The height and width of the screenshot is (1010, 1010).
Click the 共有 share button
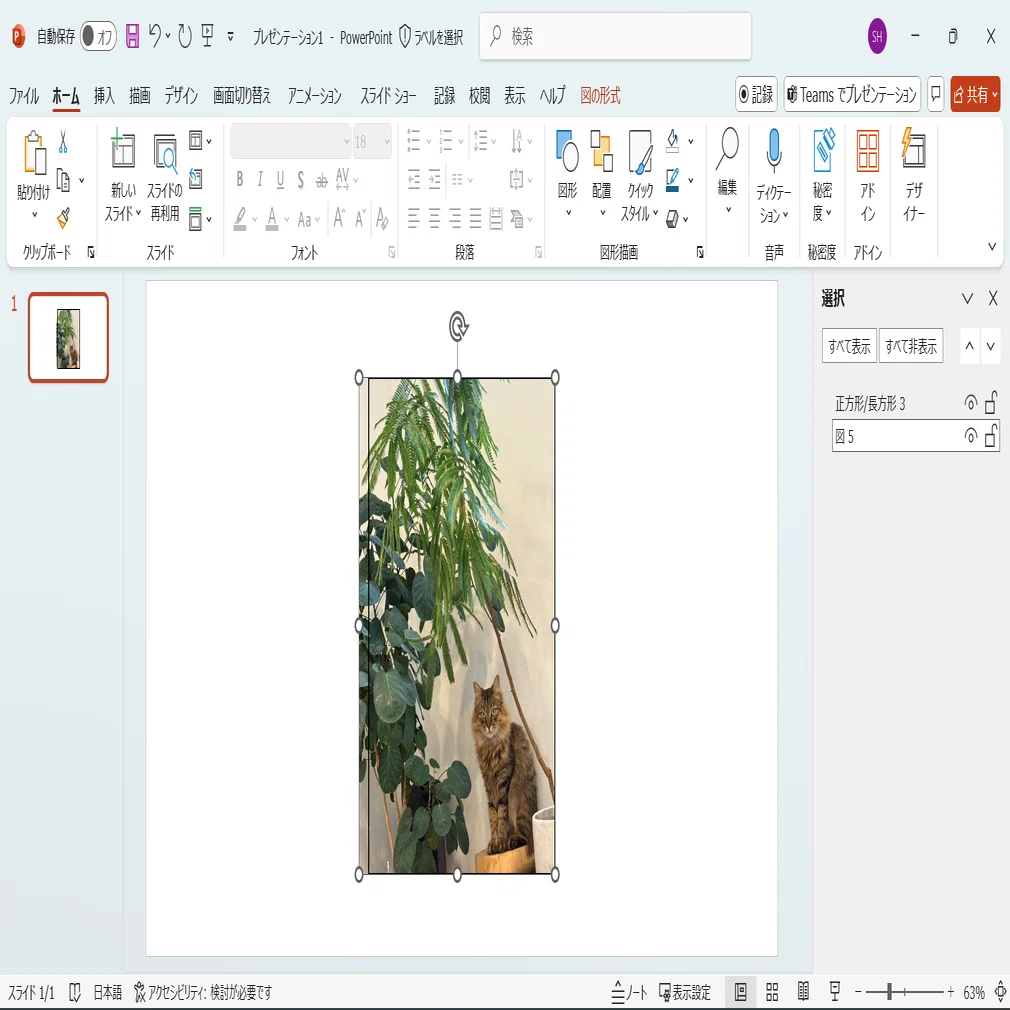tap(975, 95)
